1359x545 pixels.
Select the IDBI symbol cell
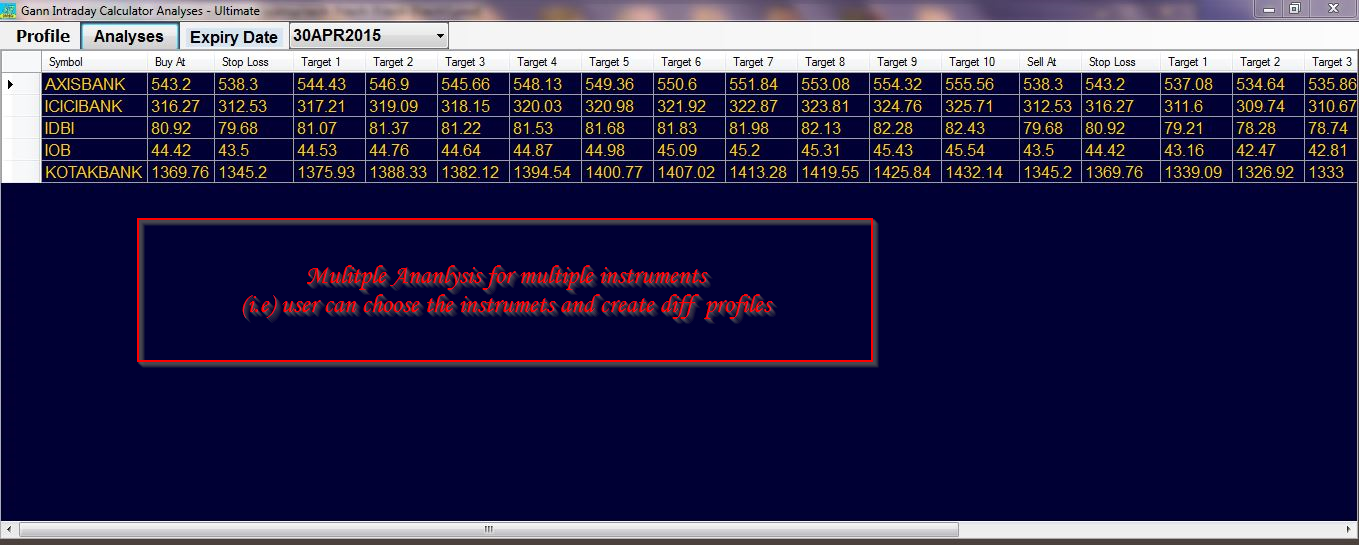tap(93, 128)
